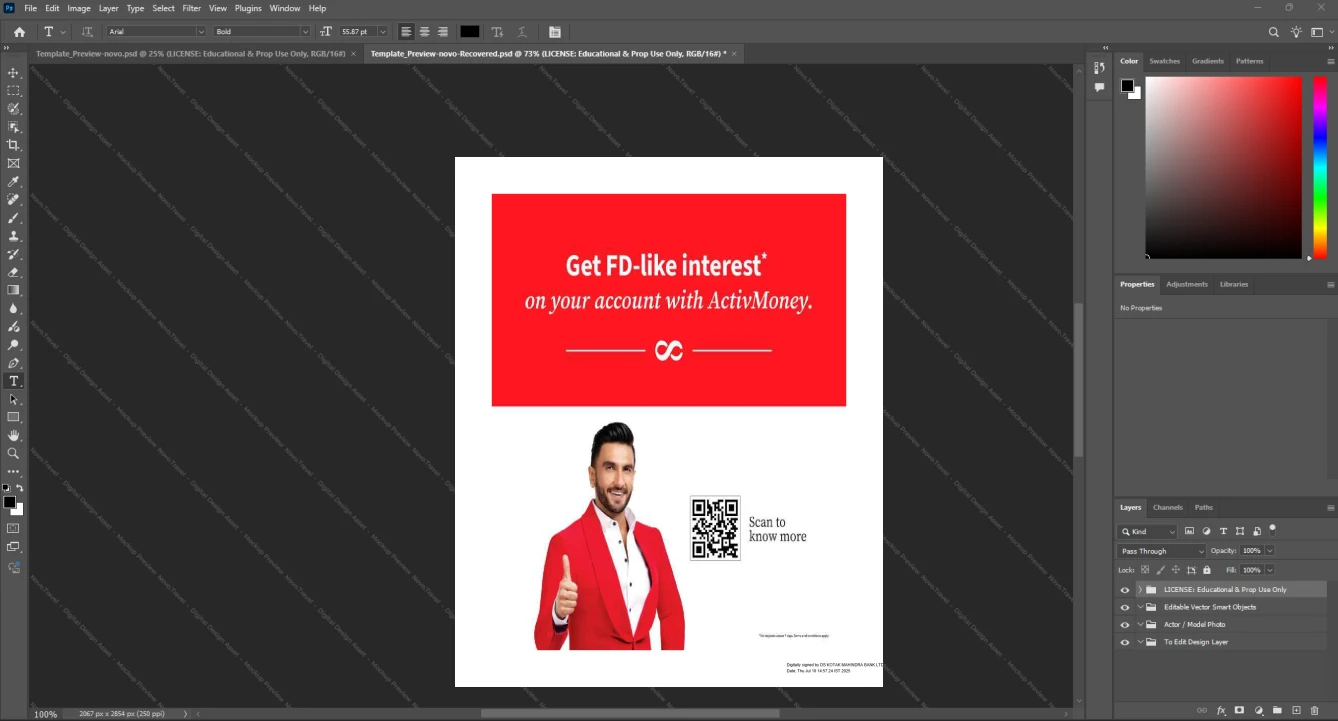Image resolution: width=1338 pixels, height=721 pixels.
Task: Click the Home icon in options bar
Action: click(19, 32)
